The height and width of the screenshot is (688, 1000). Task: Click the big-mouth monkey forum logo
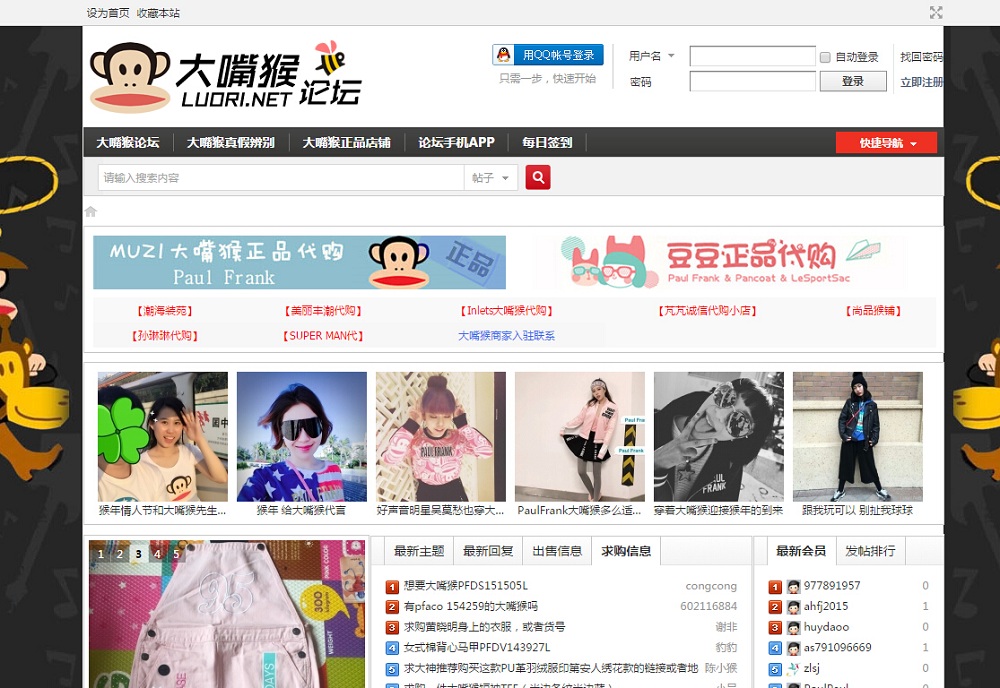coord(226,77)
